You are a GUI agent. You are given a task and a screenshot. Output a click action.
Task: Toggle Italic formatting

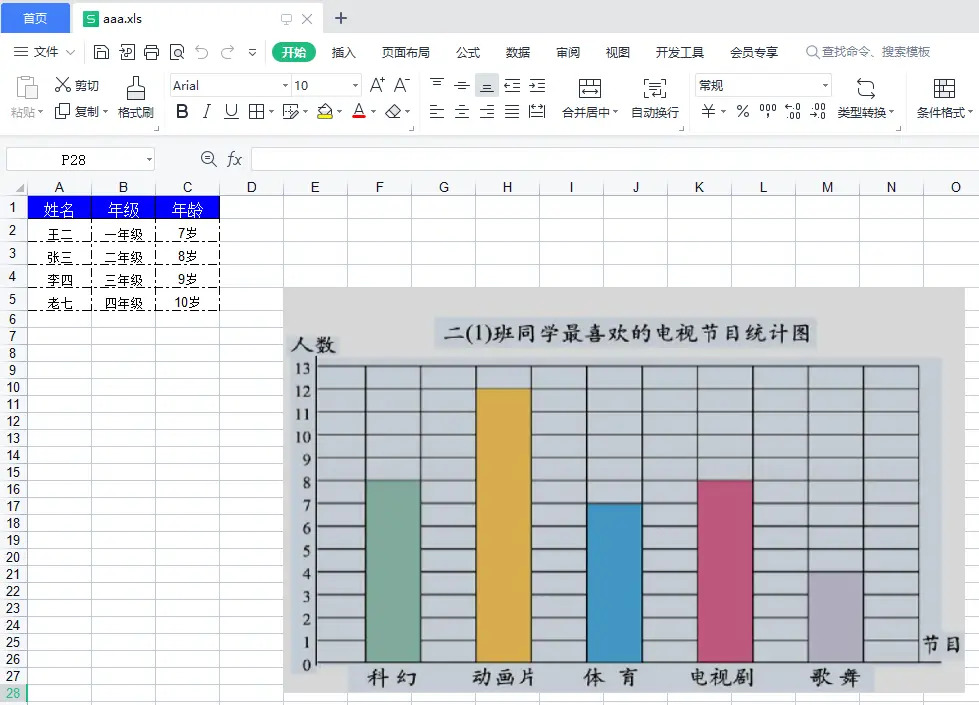point(207,112)
